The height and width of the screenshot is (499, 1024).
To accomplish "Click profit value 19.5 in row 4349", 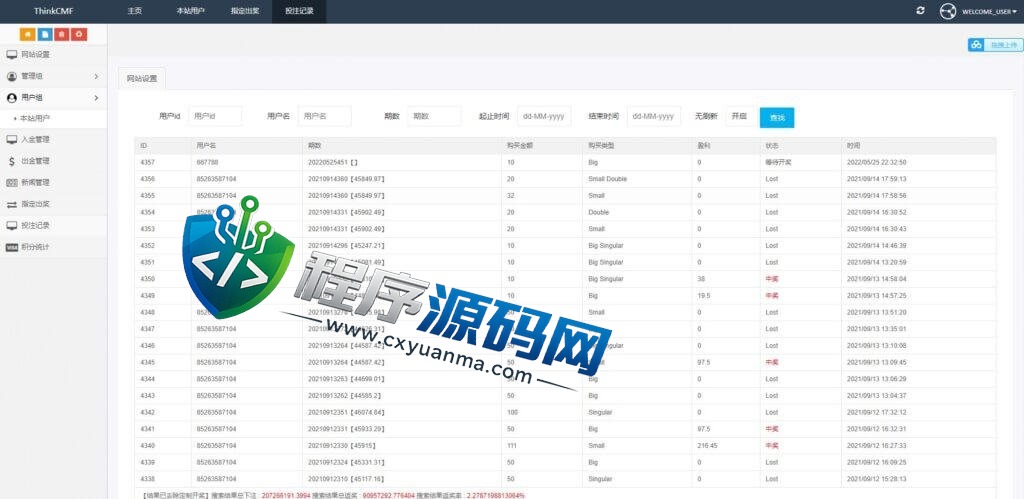I will [703, 295].
